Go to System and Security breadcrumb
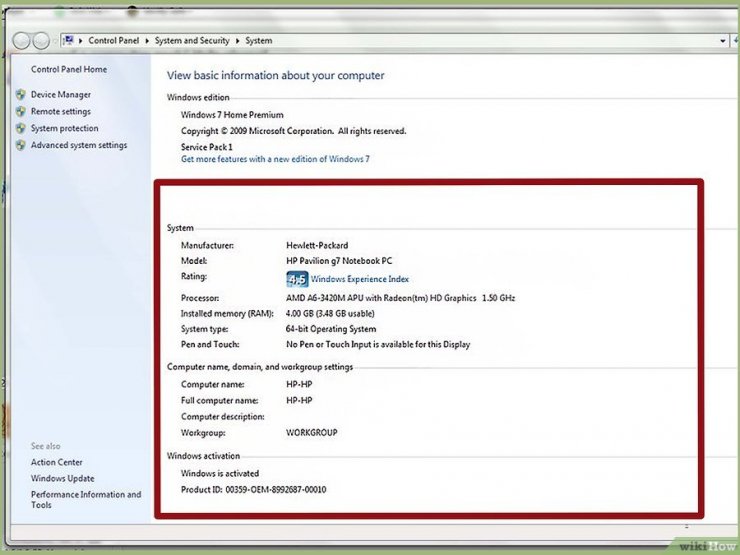 point(192,41)
